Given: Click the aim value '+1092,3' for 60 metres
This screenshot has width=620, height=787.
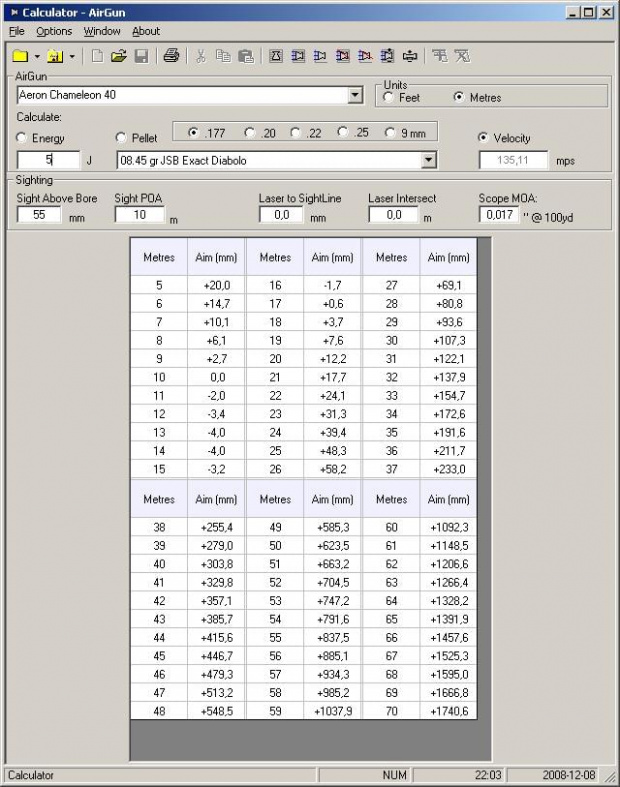Looking at the screenshot, I should coord(449,527).
